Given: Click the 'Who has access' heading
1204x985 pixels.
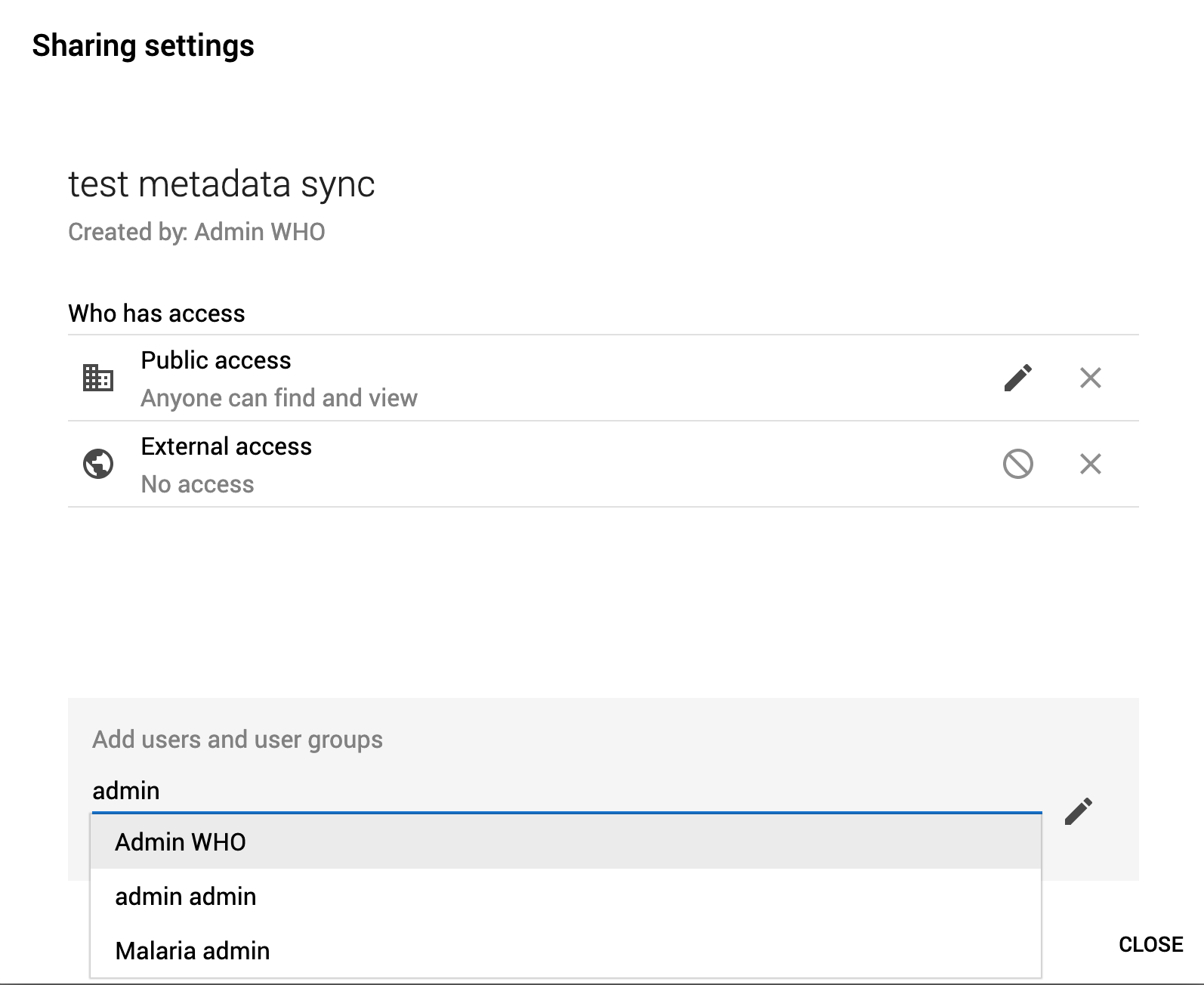Looking at the screenshot, I should point(156,313).
